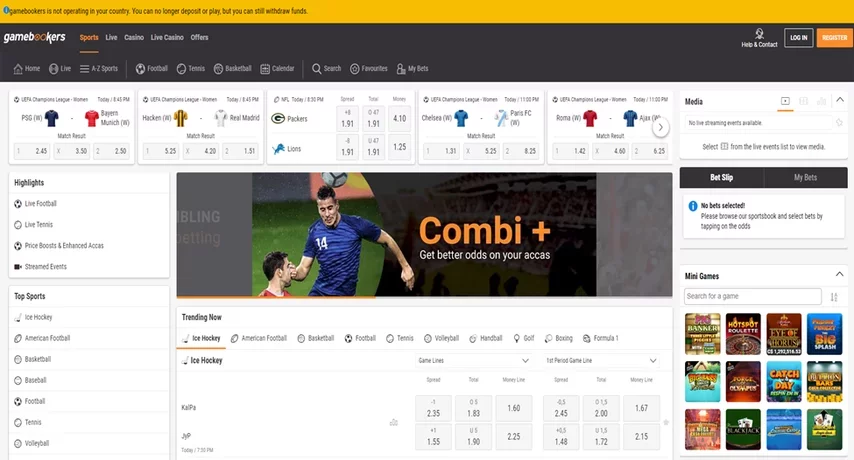This screenshot has height=460, width=854.
Task: Select Football trending tab
Action: [x=360, y=338]
